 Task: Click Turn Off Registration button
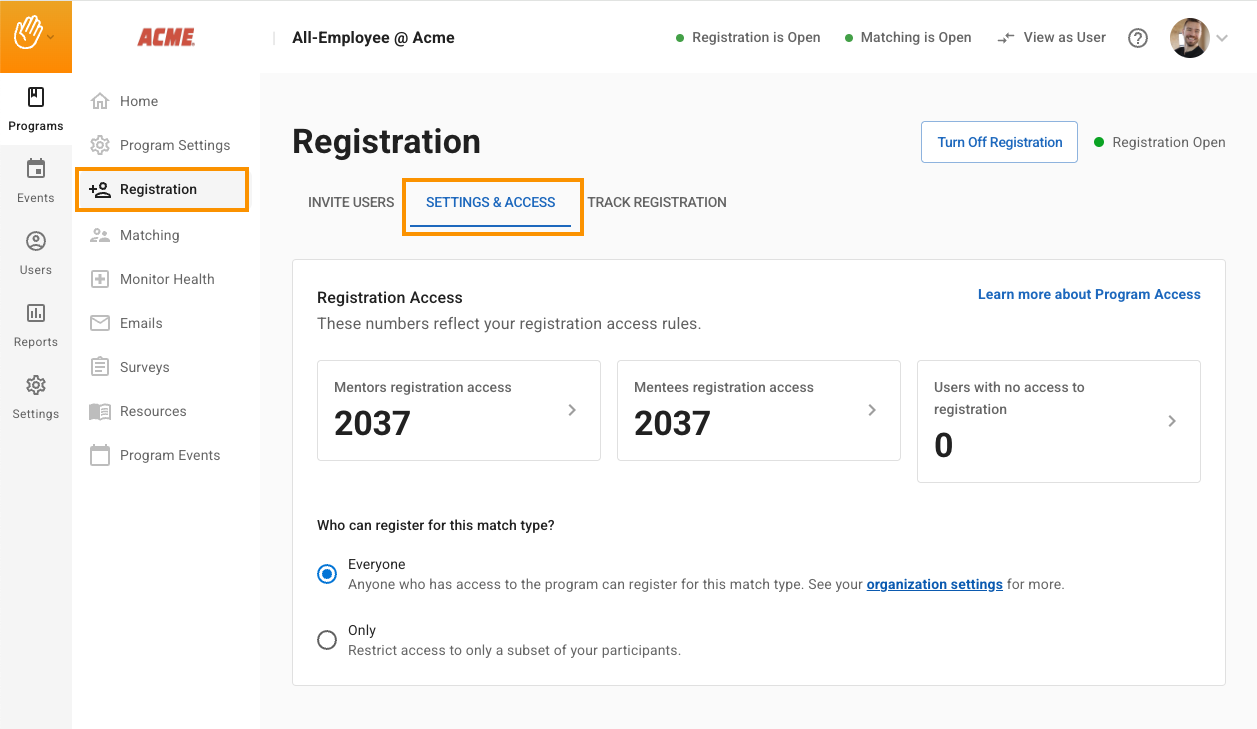click(999, 142)
